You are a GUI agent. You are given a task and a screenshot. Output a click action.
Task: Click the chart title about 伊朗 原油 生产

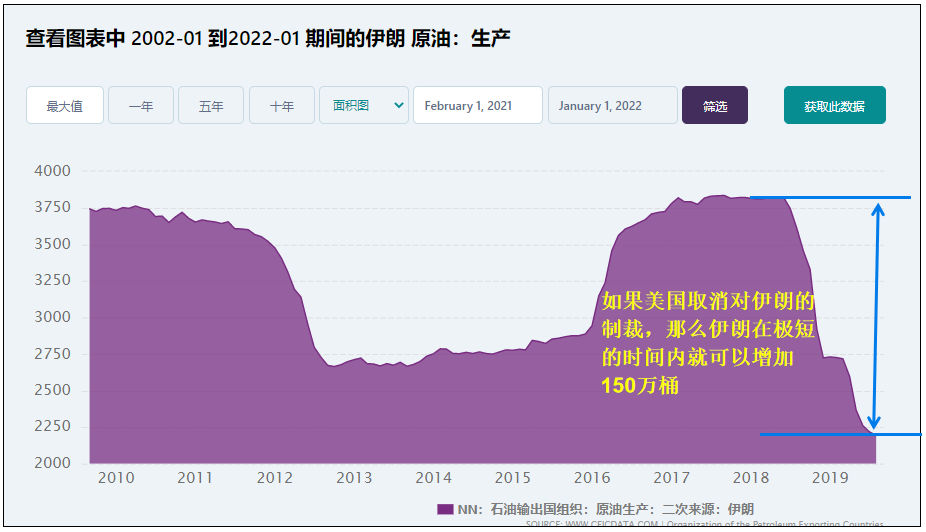click(x=268, y=39)
